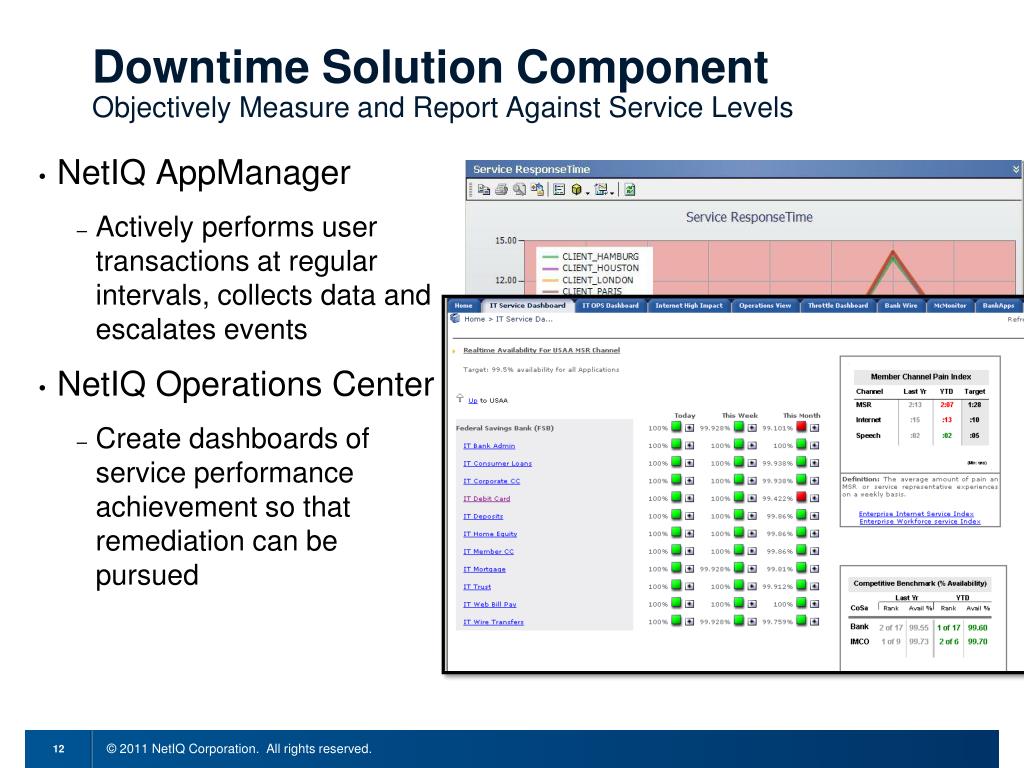Click the IMCO YTD avail value 99.70
The height and width of the screenshot is (768, 1024).
(978, 642)
